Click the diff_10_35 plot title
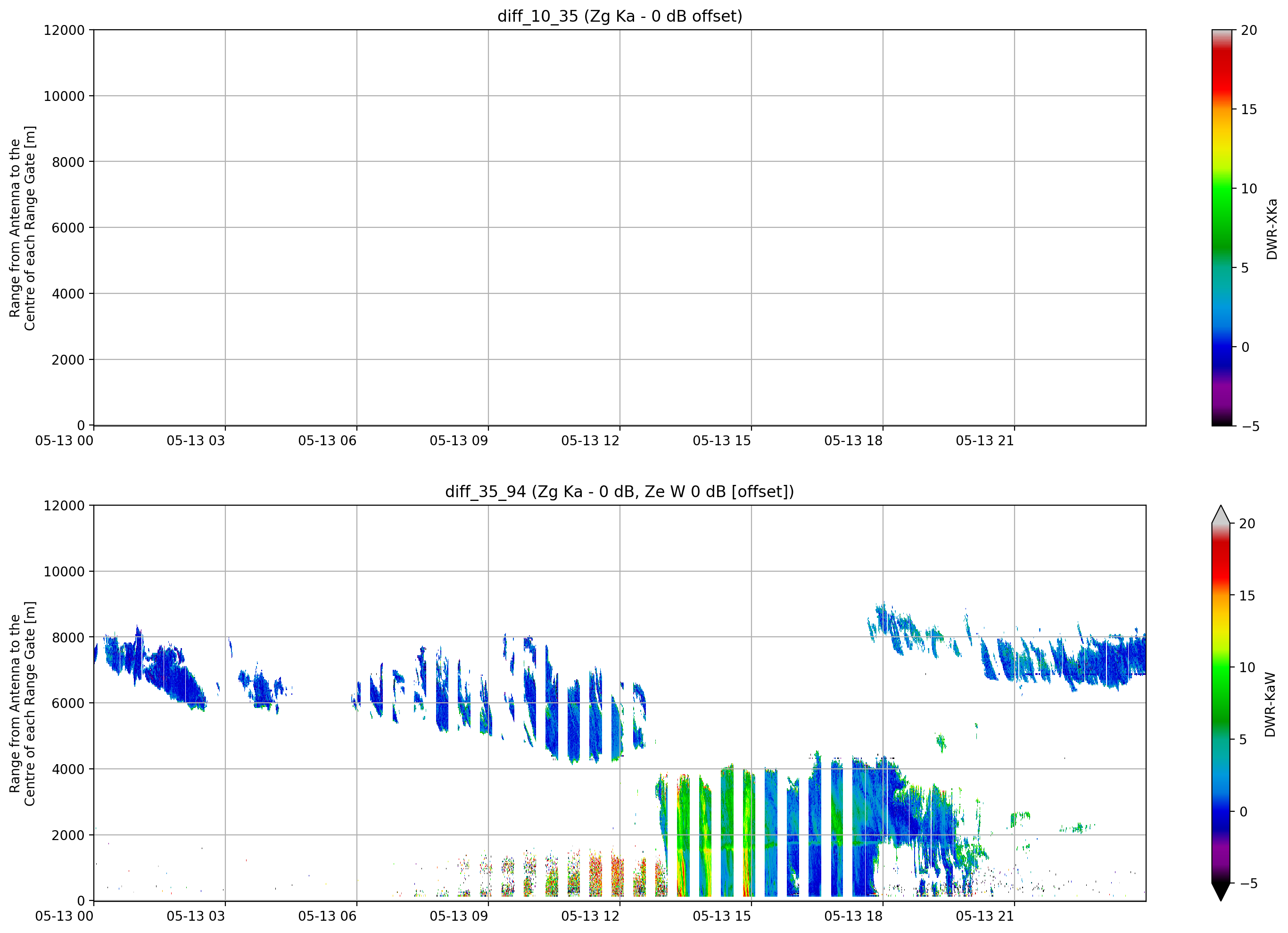 pyautogui.click(x=619, y=16)
